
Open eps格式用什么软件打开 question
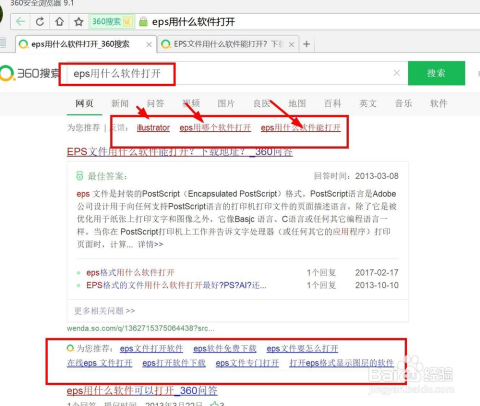130,273
